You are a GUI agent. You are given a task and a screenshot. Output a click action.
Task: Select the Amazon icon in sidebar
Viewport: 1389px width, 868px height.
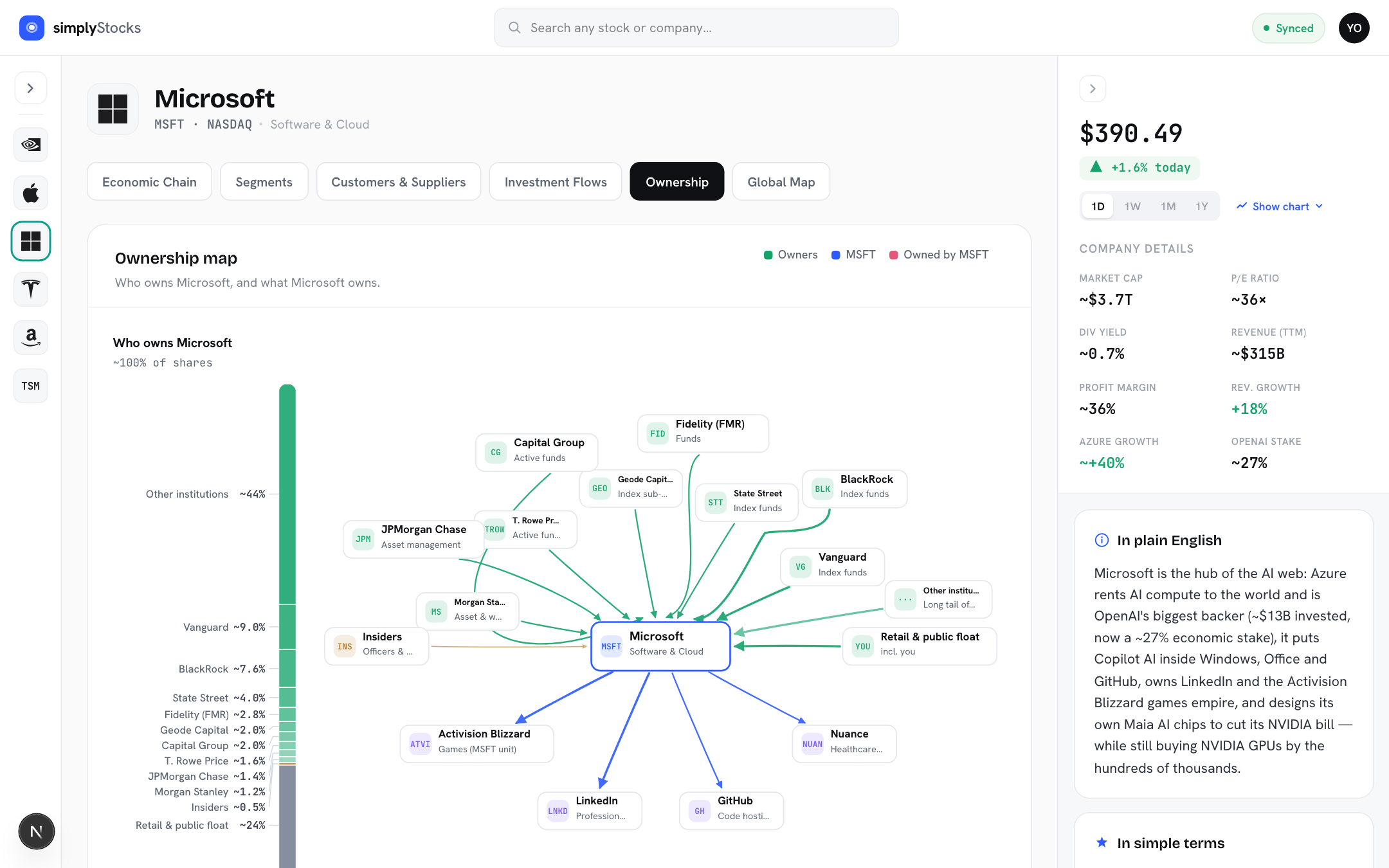31,338
